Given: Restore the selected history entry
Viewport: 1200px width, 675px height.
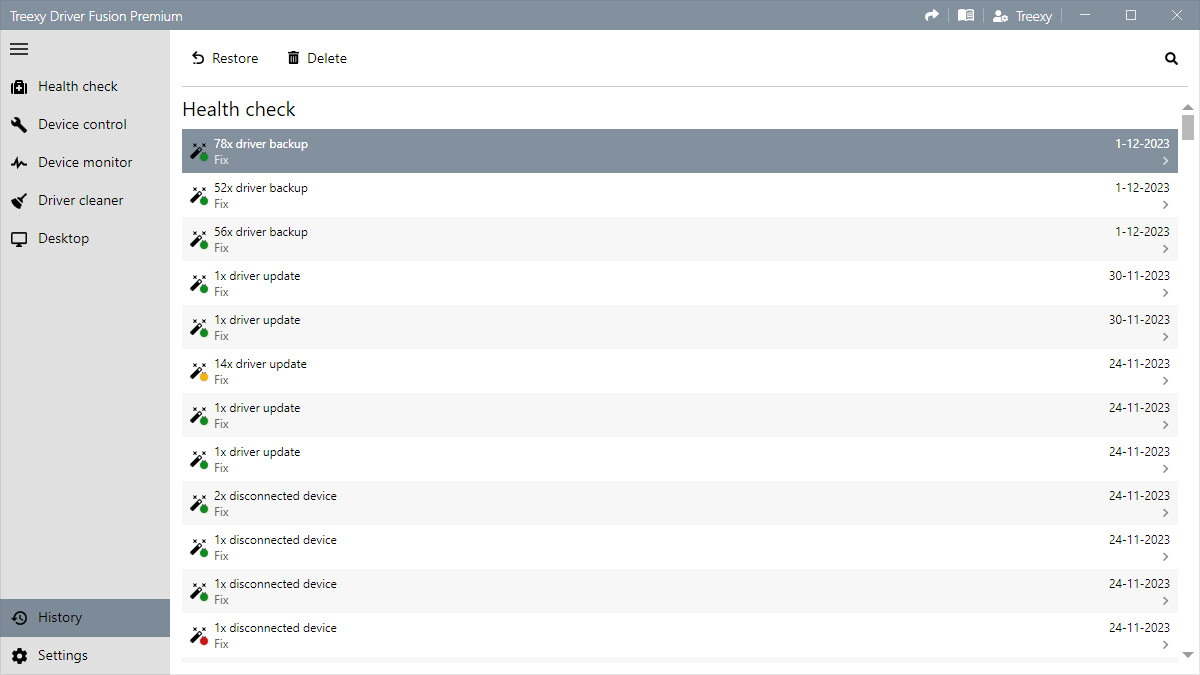Looking at the screenshot, I should [225, 59].
